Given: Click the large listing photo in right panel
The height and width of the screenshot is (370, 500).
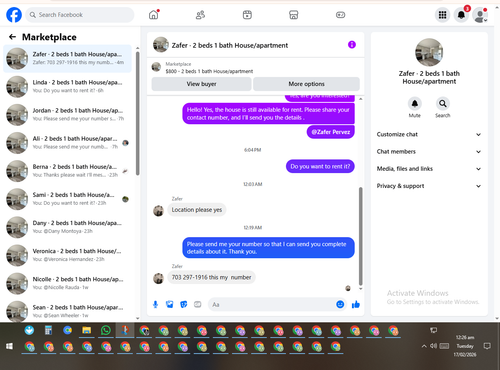Looking at the screenshot, I should tap(429, 52).
